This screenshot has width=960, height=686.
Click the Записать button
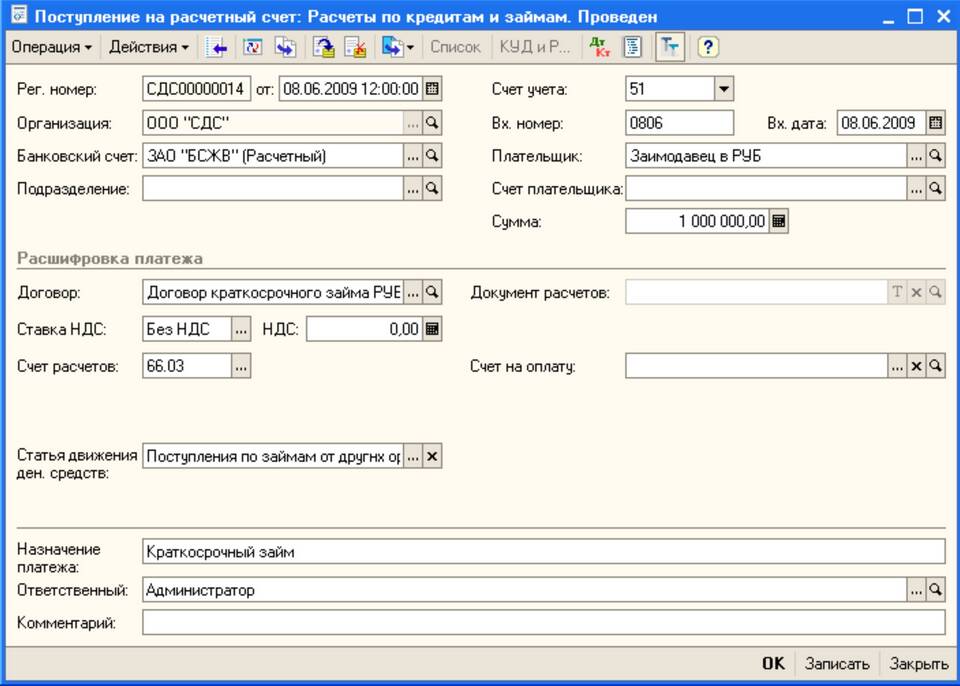(836, 663)
